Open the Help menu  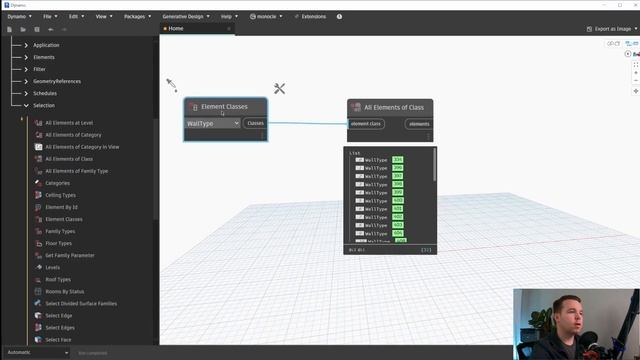pos(229,17)
